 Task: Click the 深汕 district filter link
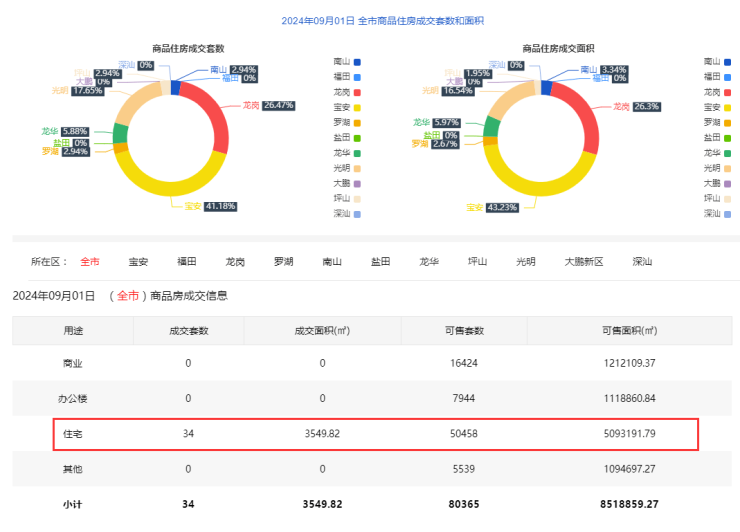coord(642,262)
